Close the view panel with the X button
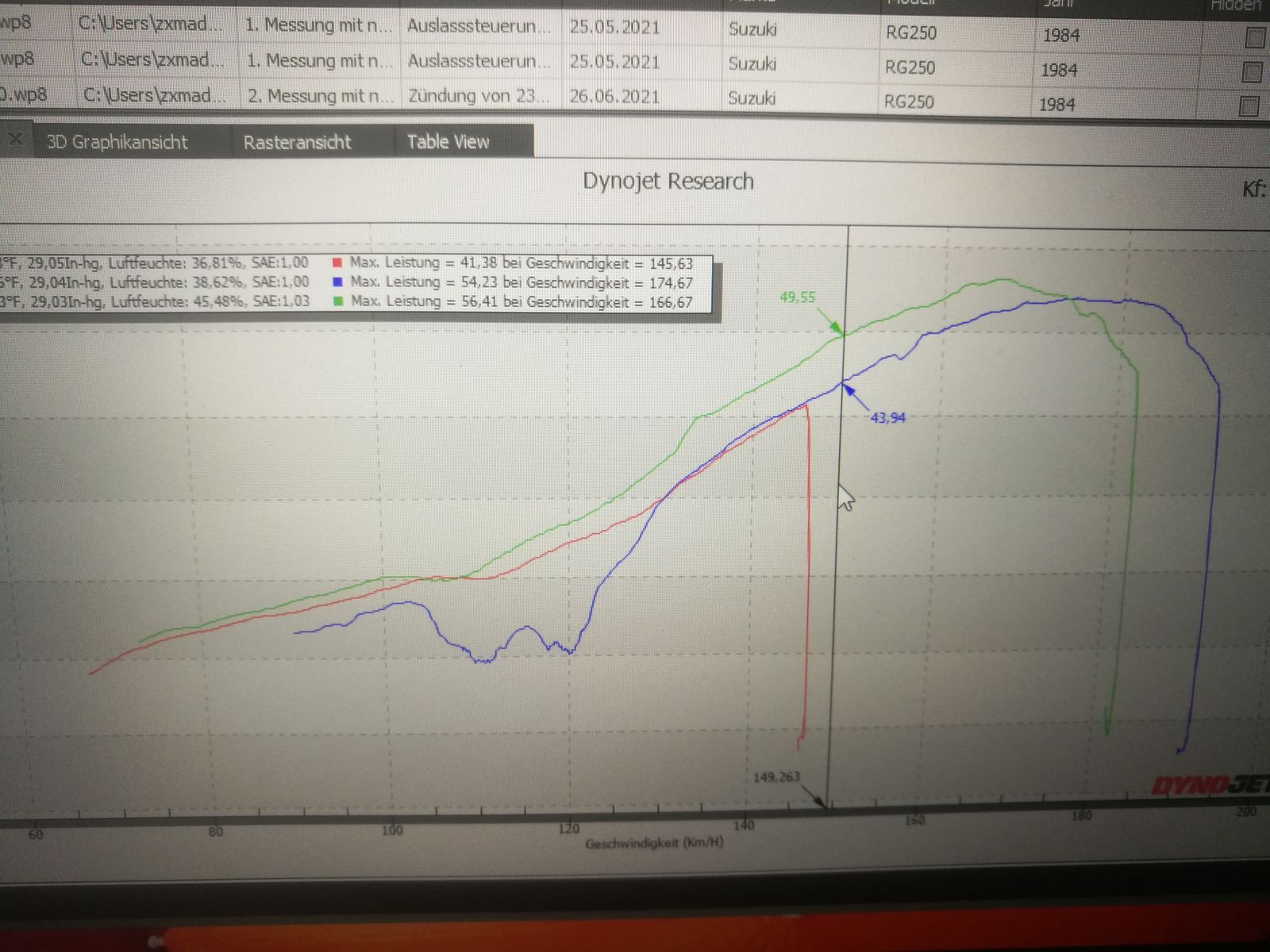The image size is (1270, 952). click(15, 140)
